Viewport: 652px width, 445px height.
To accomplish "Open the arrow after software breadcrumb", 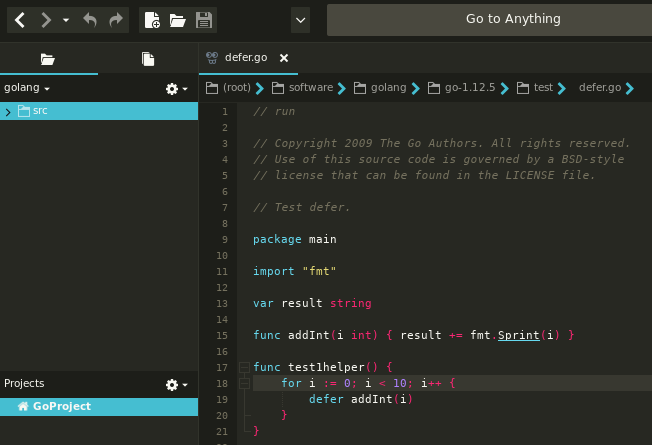I will 342,88.
